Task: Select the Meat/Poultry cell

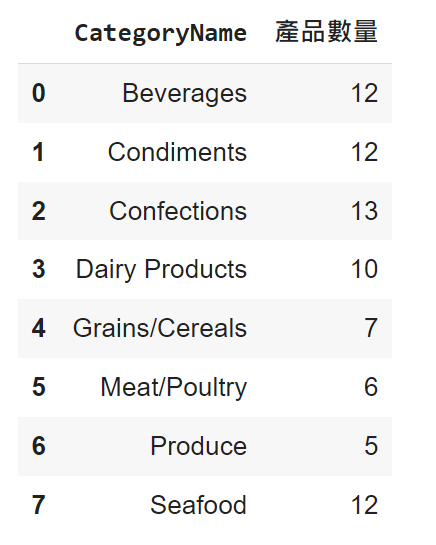Action: [174, 388]
